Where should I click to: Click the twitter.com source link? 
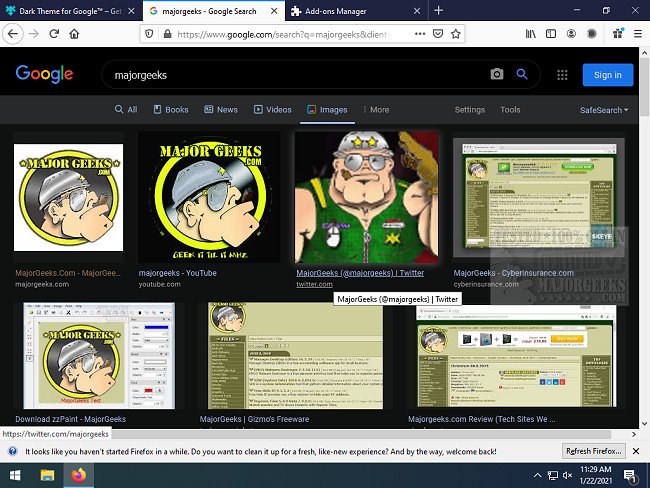click(314, 284)
